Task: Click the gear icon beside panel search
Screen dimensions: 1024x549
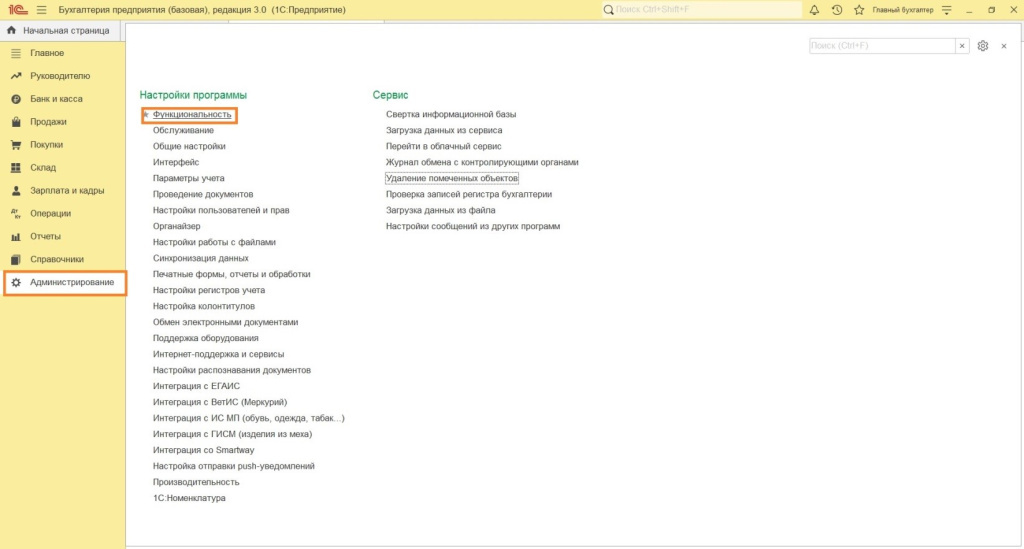Action: [x=983, y=46]
